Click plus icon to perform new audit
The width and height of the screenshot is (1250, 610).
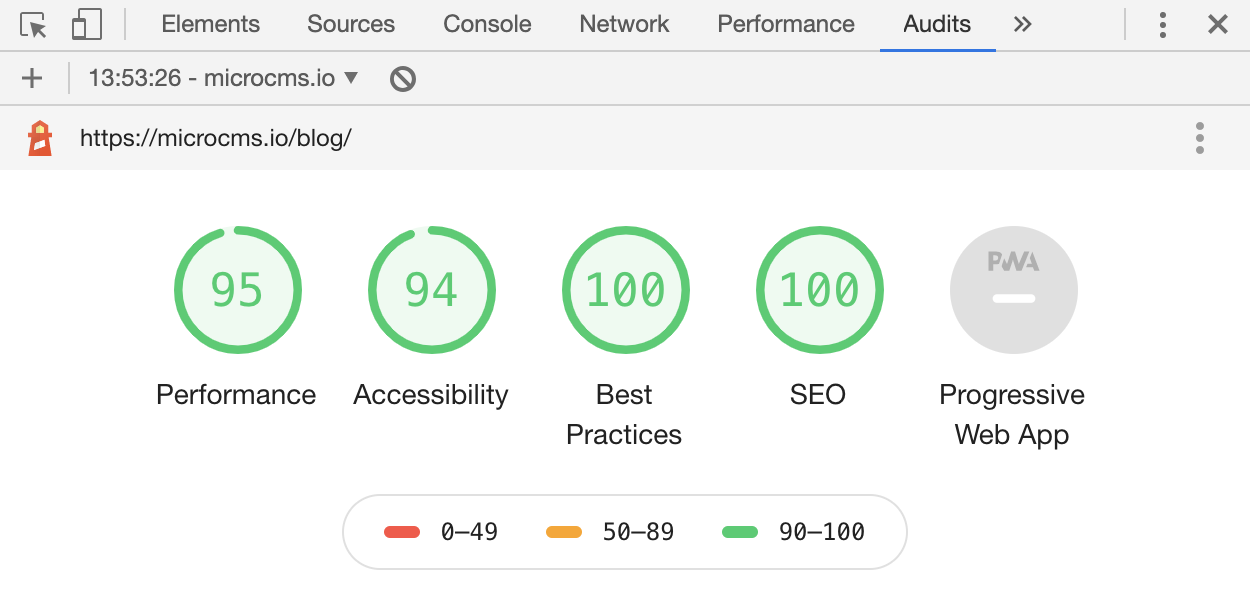32,78
